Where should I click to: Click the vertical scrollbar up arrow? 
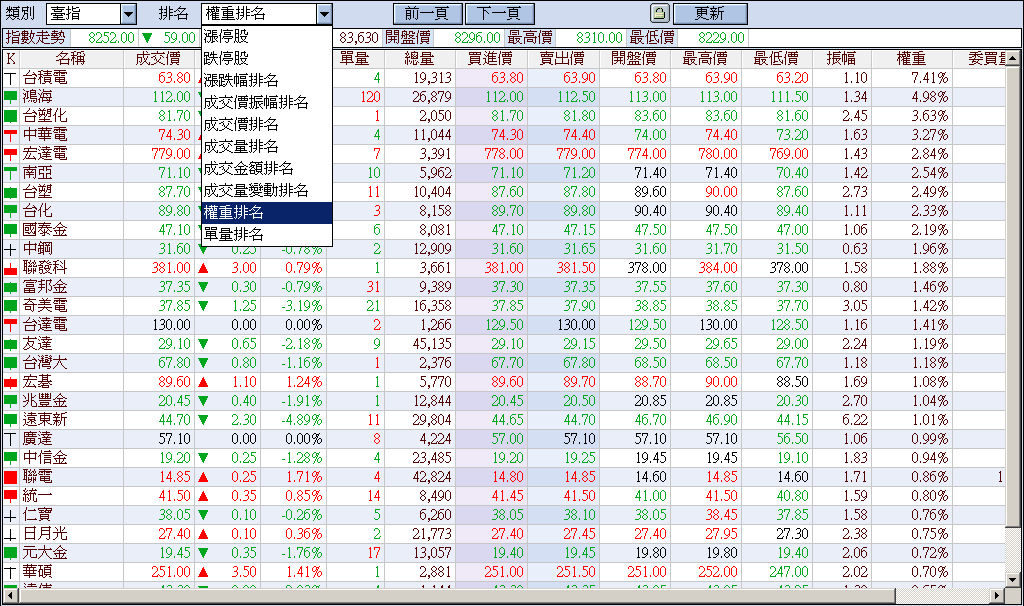click(1012, 59)
